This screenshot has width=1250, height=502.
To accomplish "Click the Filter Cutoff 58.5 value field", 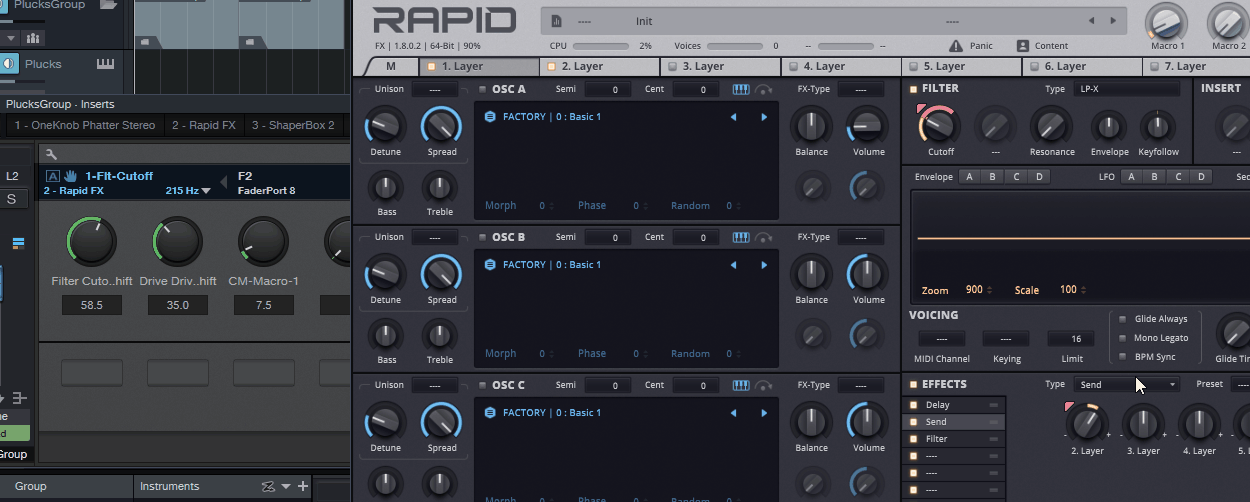I will [92, 305].
